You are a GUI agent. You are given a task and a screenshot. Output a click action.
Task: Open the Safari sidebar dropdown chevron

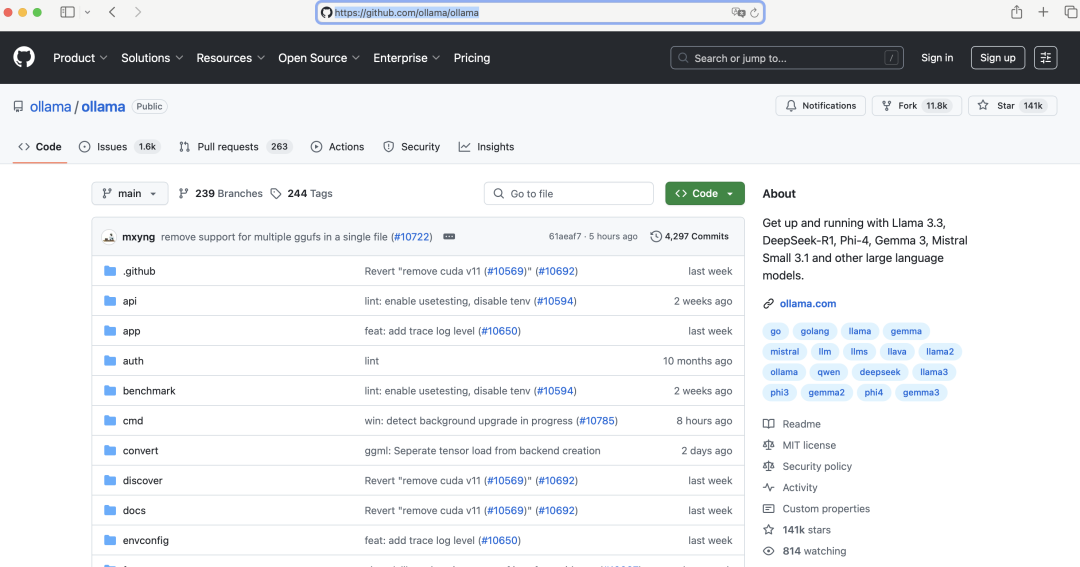pyautogui.click(x=87, y=12)
